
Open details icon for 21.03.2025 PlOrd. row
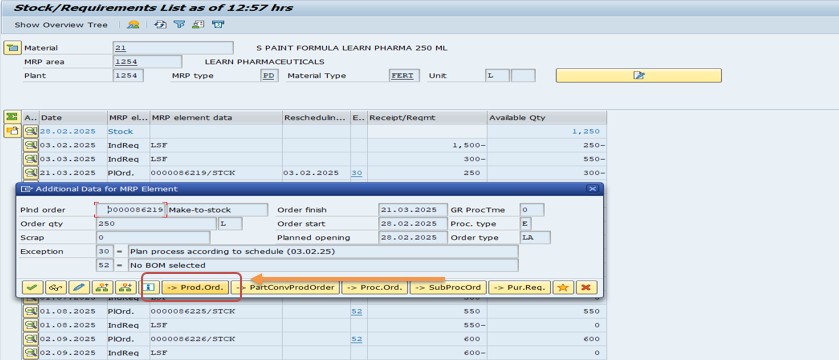click(x=30, y=173)
